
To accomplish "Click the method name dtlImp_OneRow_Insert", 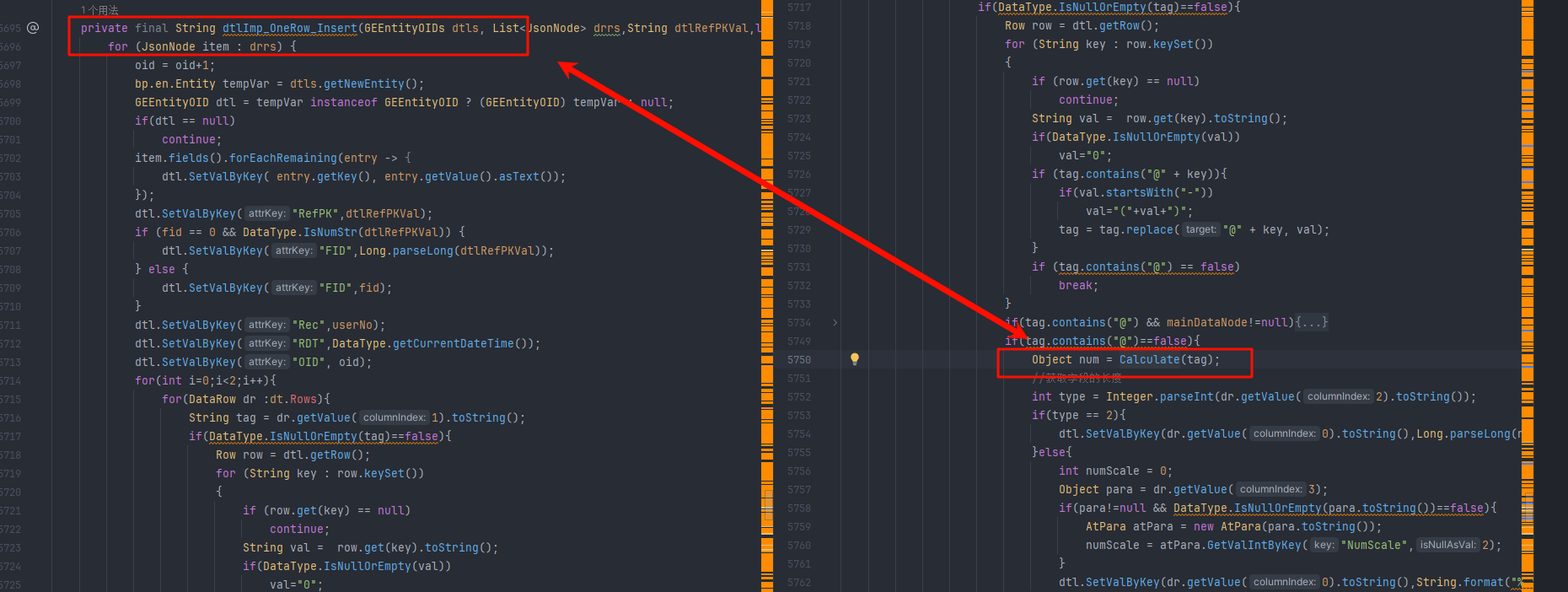I will point(290,28).
